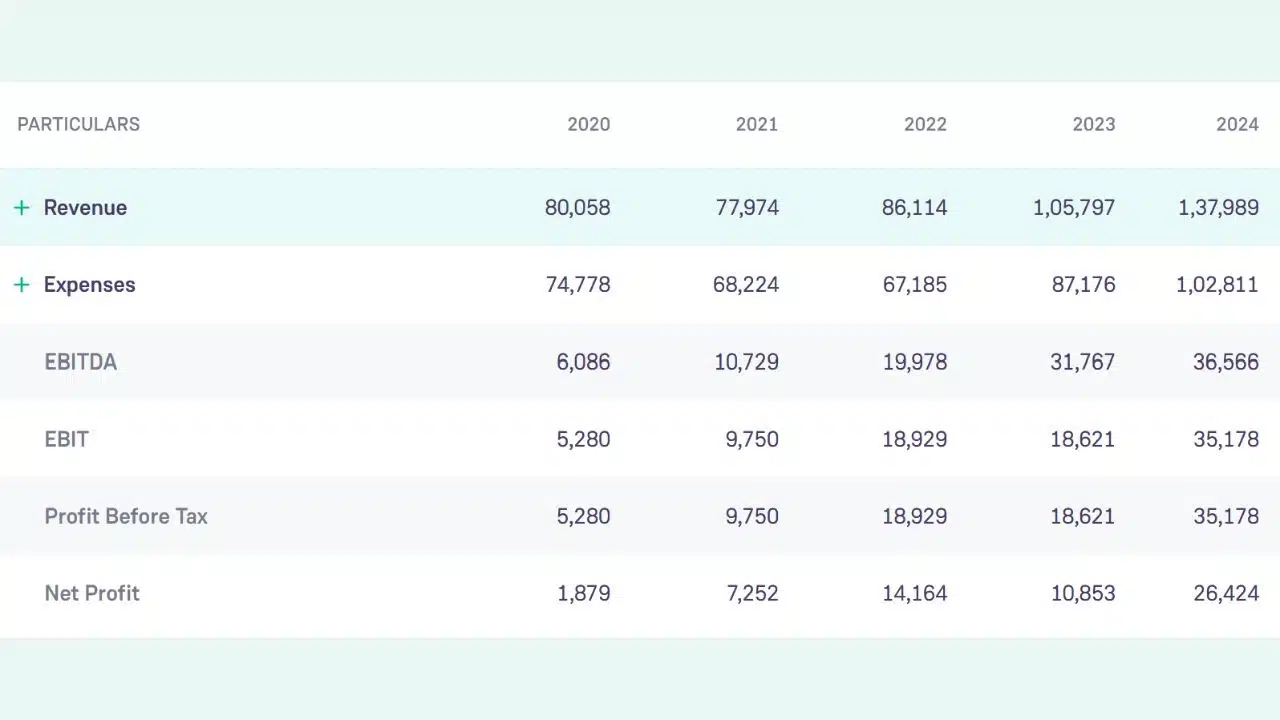Viewport: 1280px width, 720px height.
Task: Click EBIT row value 18,621
Action: [1084, 439]
